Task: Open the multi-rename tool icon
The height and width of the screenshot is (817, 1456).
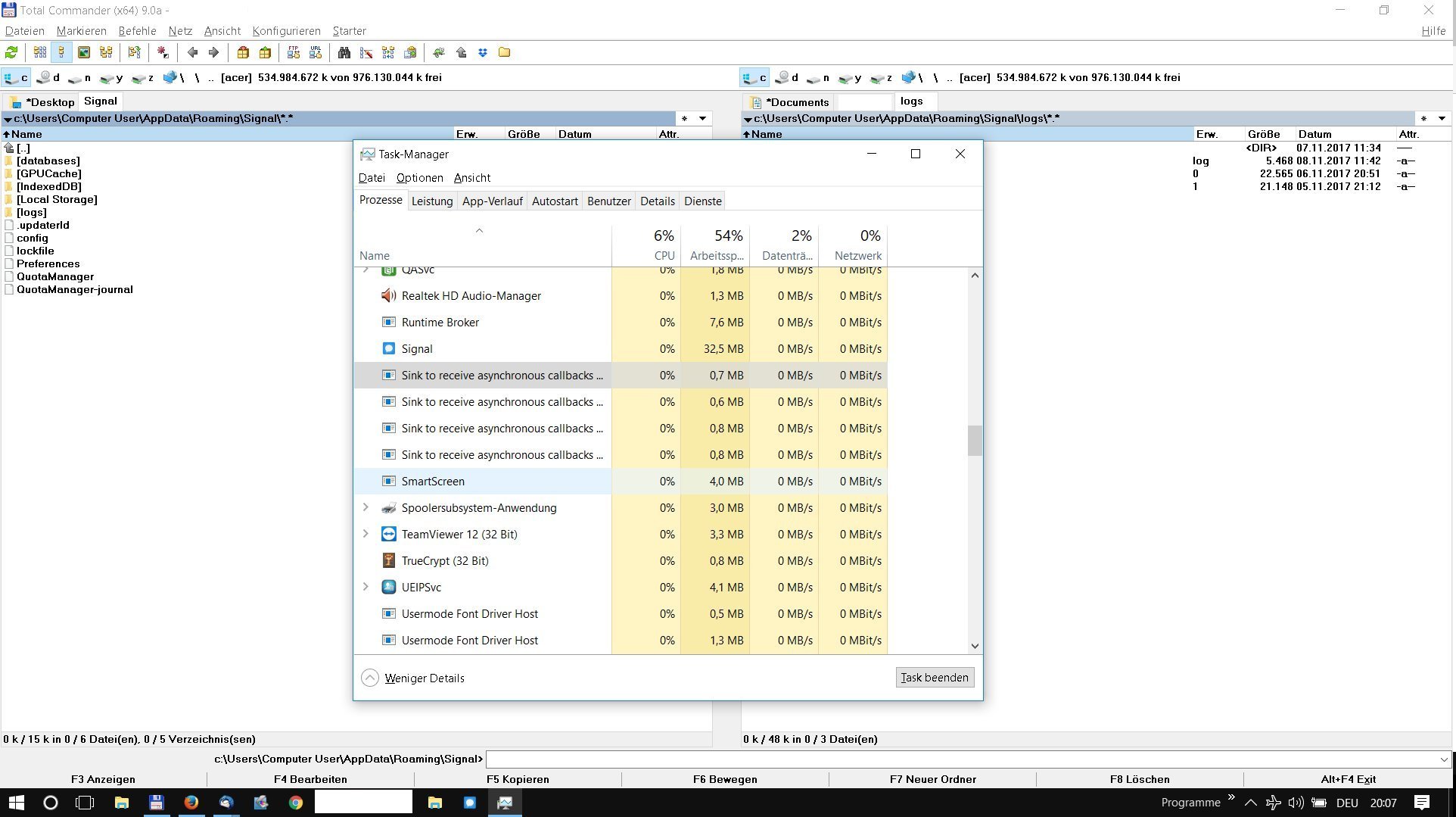Action: (366, 52)
